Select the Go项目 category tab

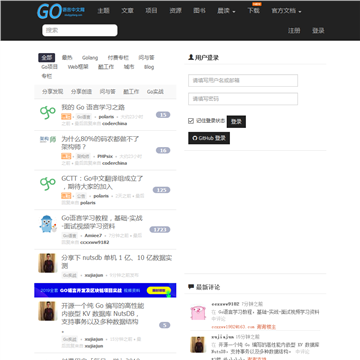click(49, 67)
